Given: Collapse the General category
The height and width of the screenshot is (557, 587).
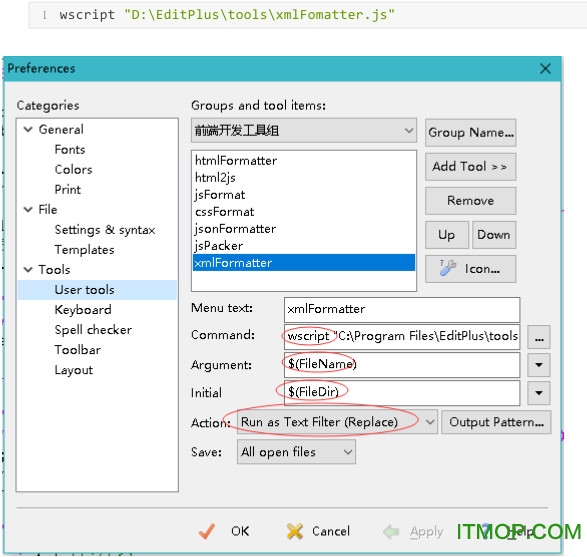Looking at the screenshot, I should 28,130.
